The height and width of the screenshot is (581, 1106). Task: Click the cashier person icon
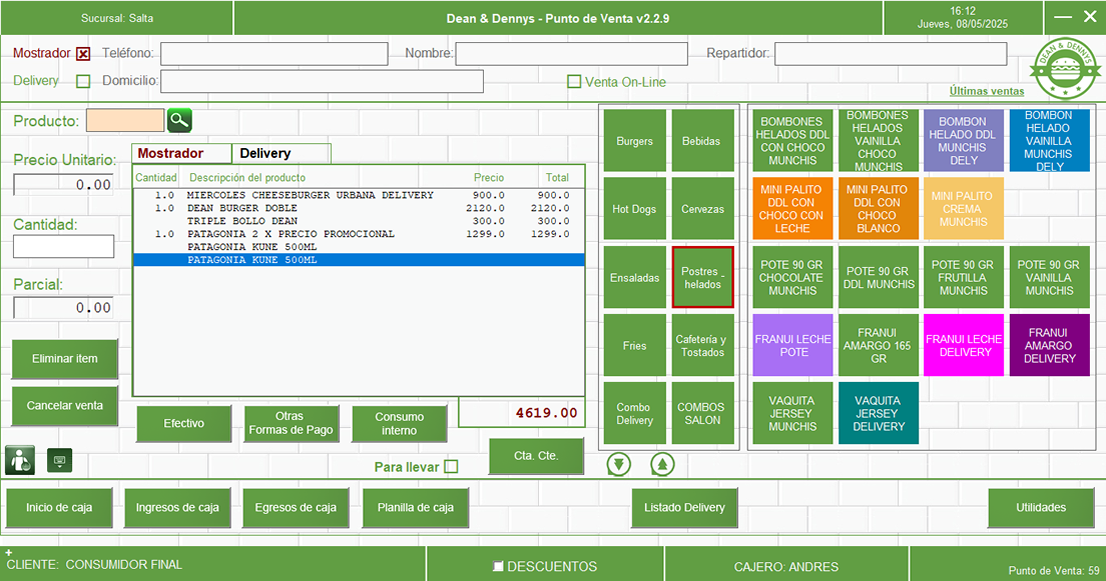click(x=20, y=461)
